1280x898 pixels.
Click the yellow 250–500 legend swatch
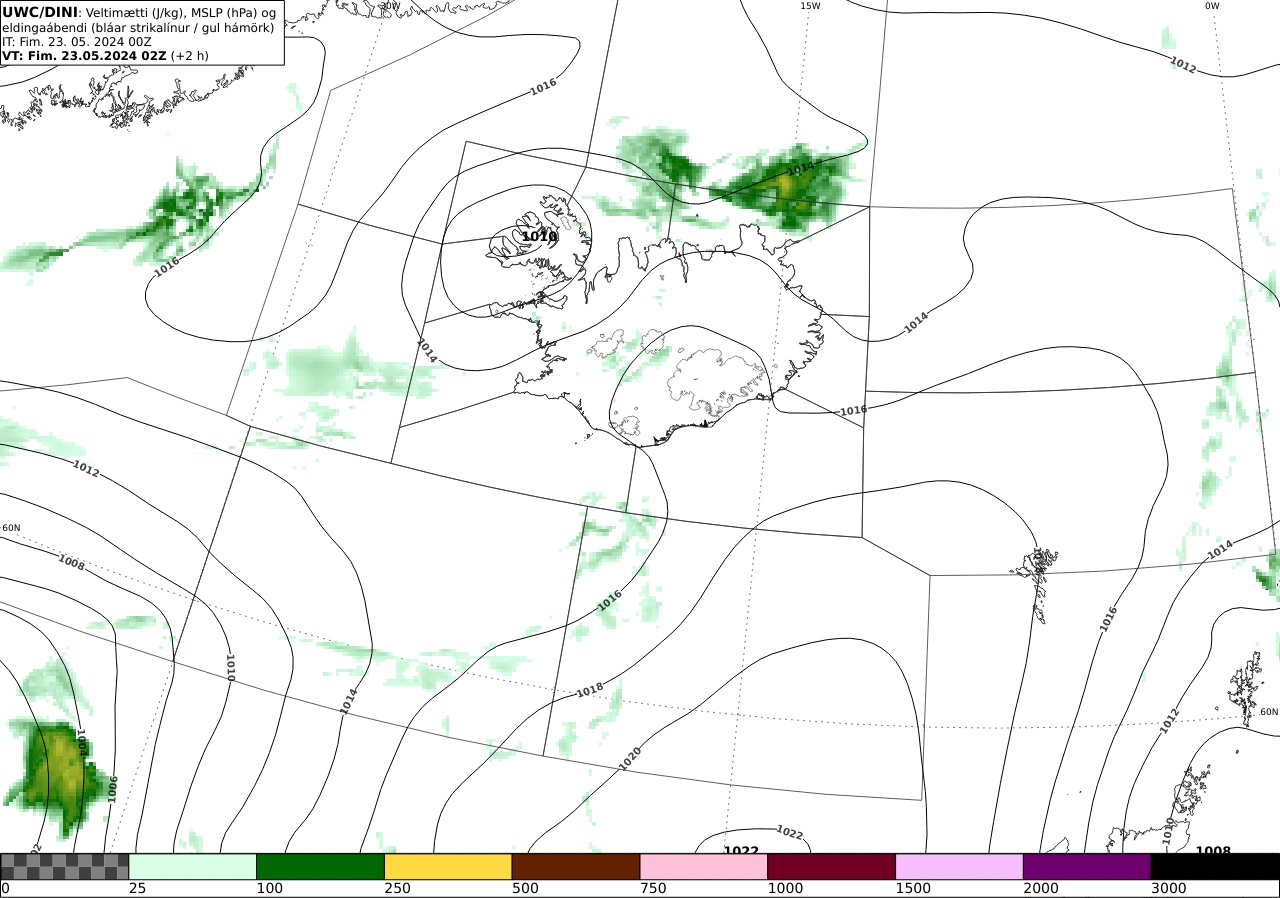pos(448,866)
